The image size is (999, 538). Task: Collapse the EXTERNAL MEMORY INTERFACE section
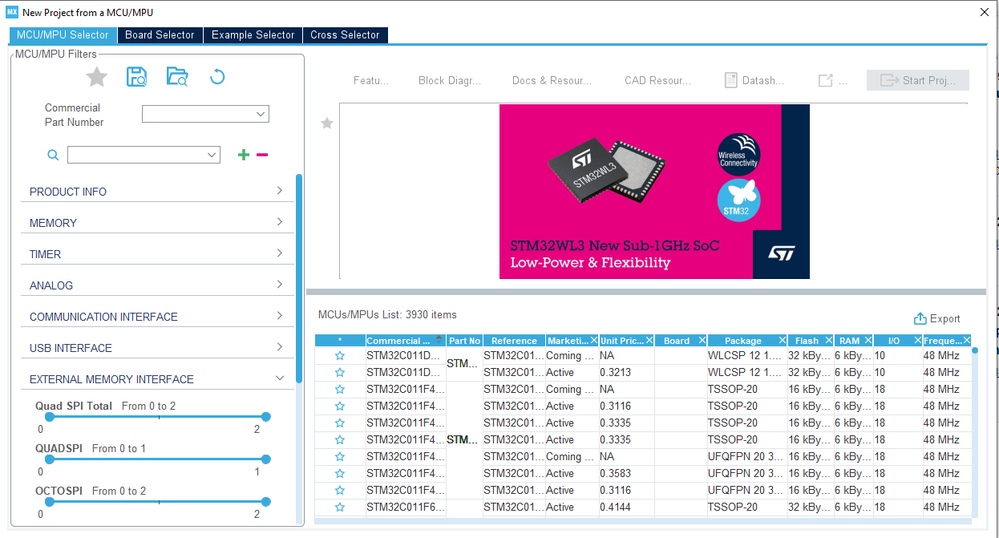click(157, 379)
